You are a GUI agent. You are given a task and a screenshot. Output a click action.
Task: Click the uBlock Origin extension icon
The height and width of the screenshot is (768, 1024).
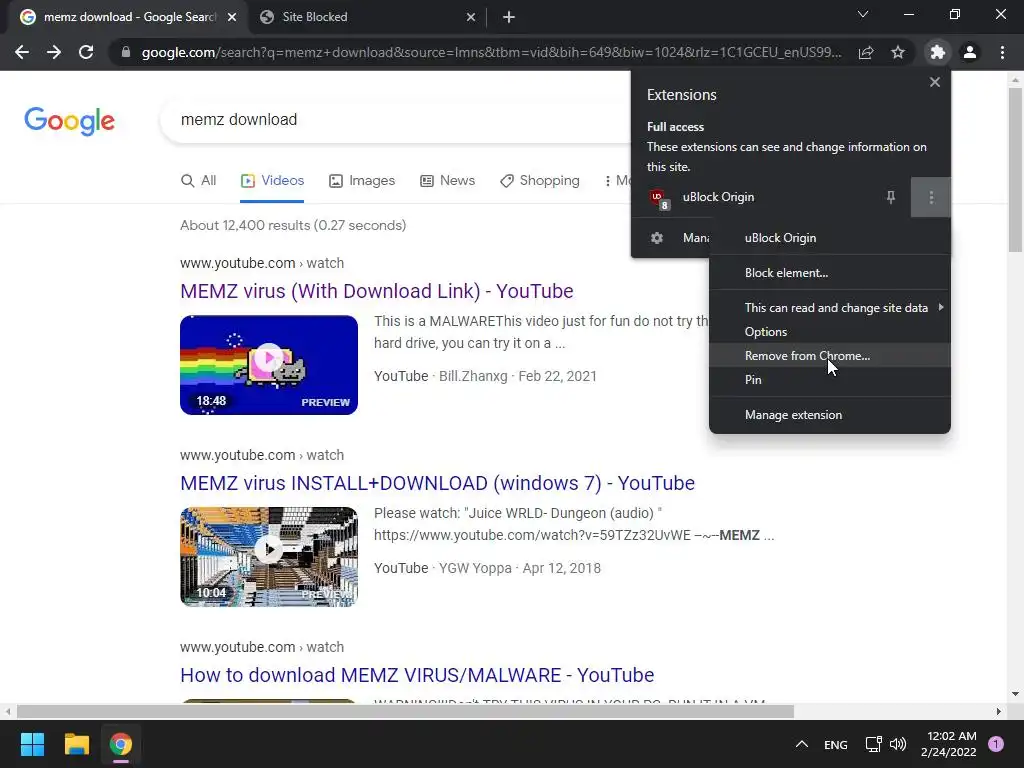click(x=658, y=197)
